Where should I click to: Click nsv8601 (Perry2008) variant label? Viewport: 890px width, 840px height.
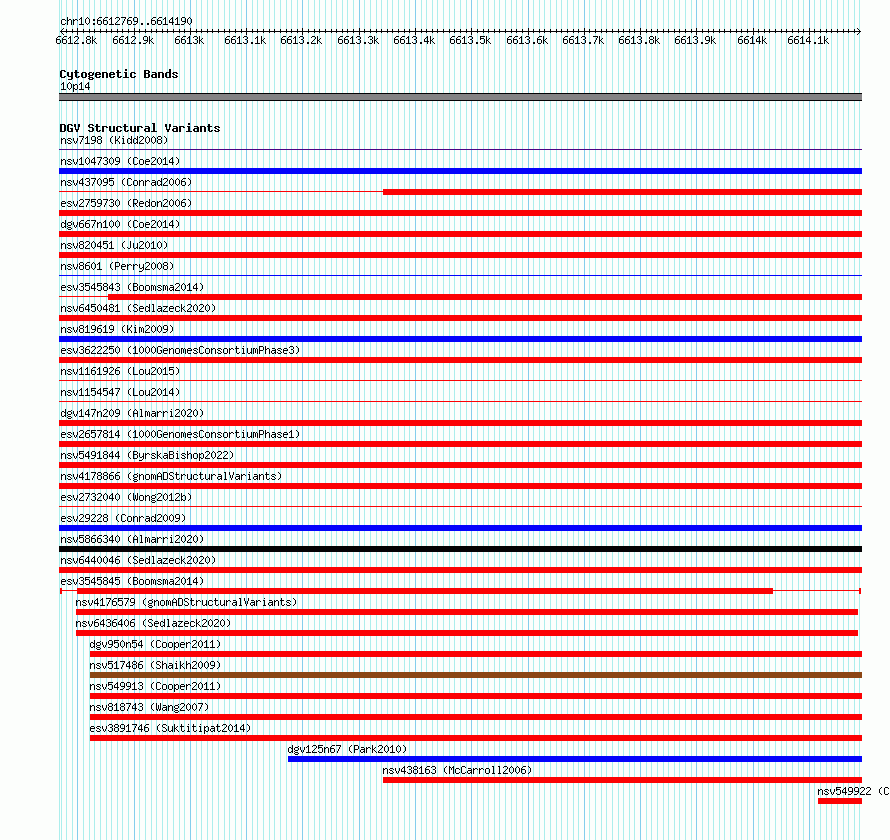tap(117, 266)
